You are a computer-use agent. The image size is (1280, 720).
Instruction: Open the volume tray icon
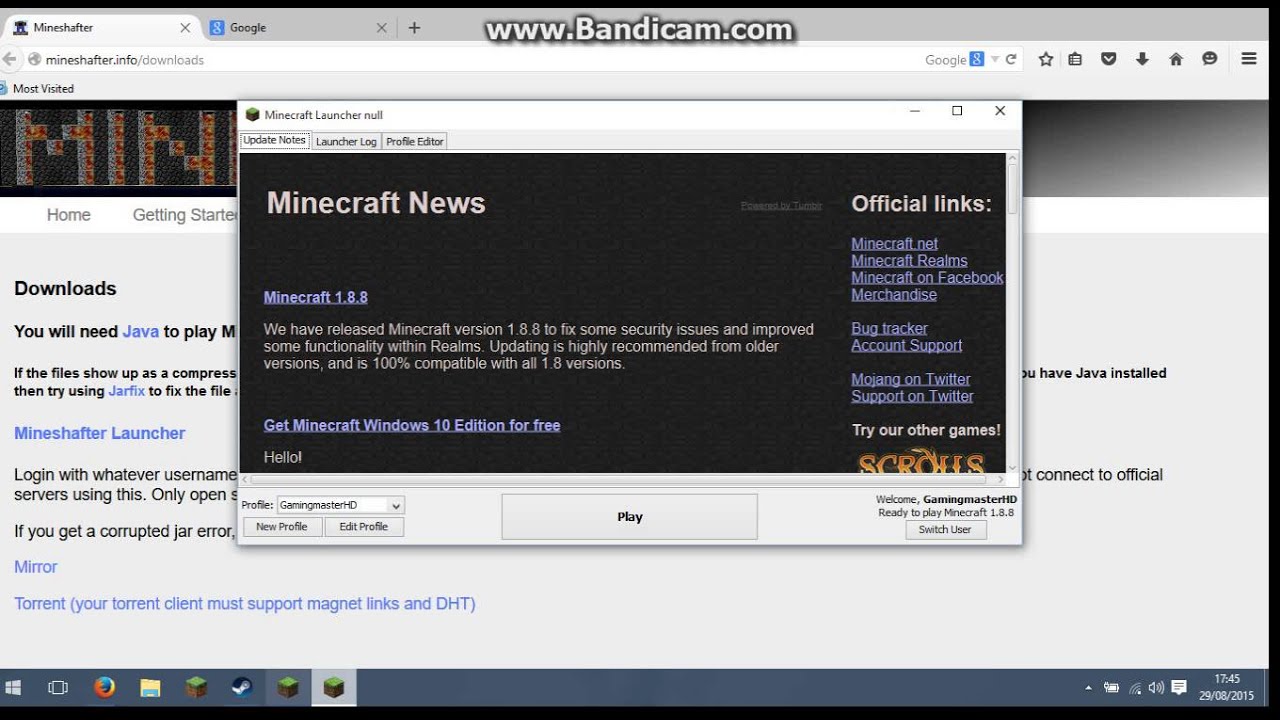(1156, 688)
